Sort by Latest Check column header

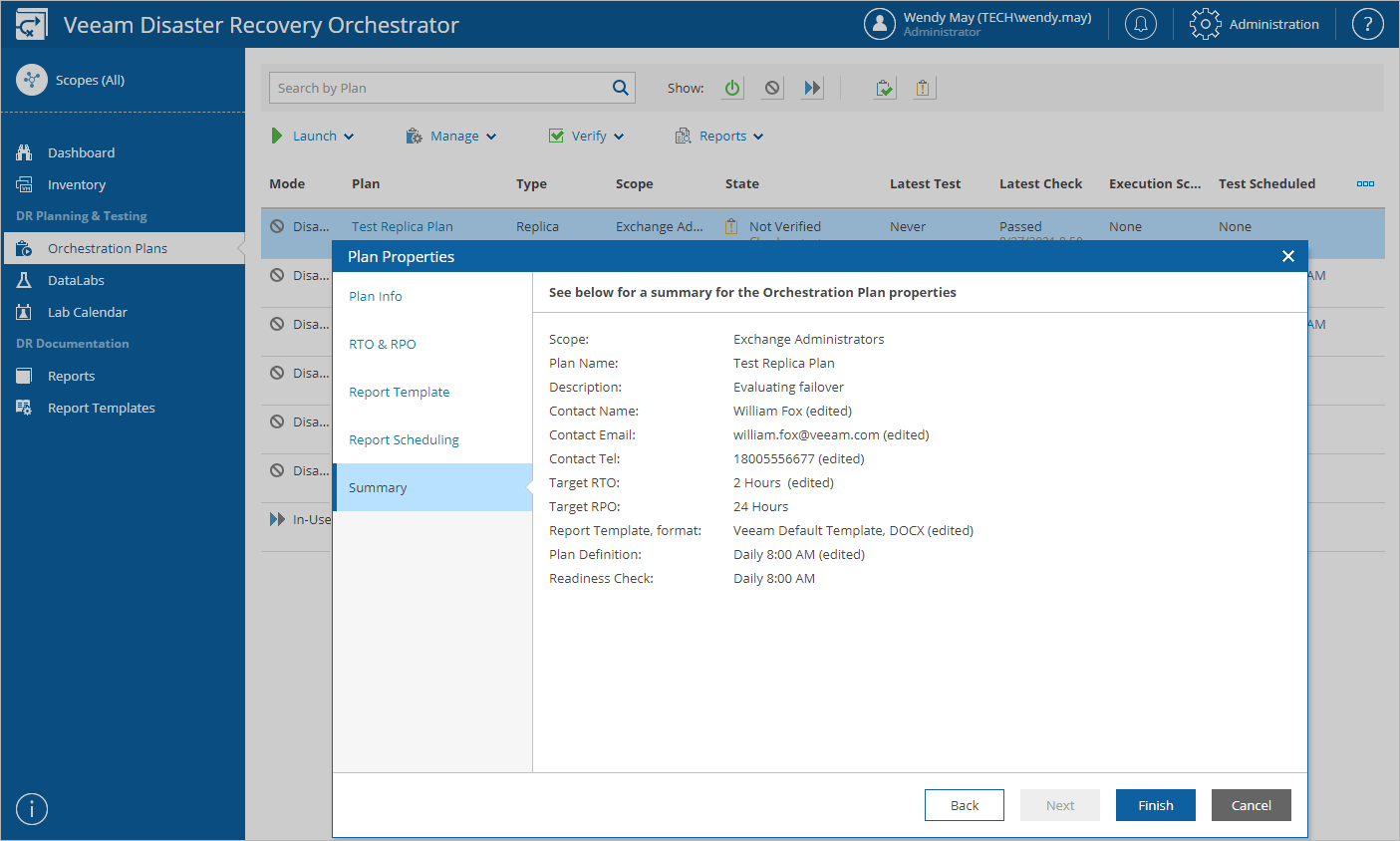[x=1040, y=183]
